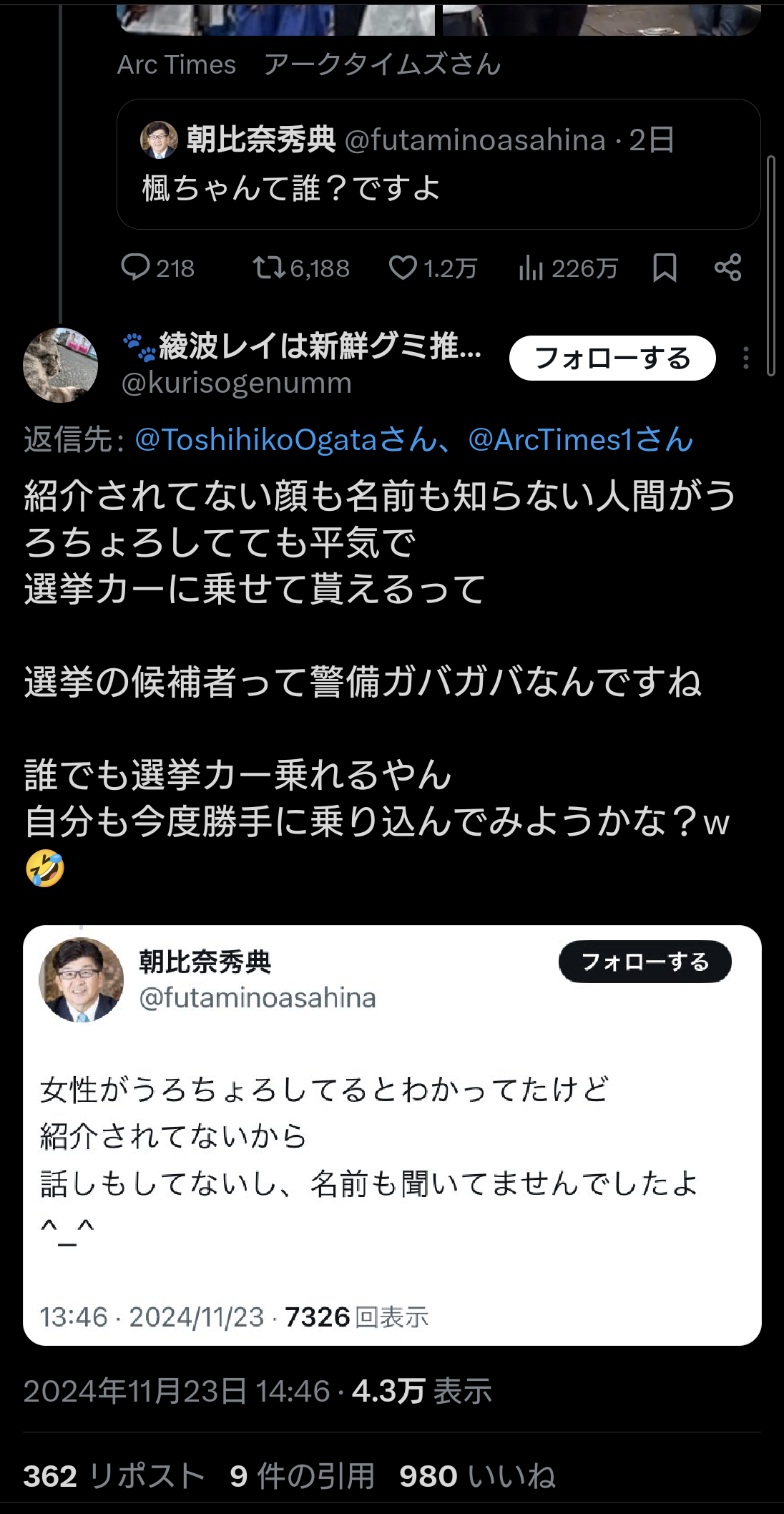Tap the repost icon showing 6,188

pyautogui.click(x=269, y=268)
